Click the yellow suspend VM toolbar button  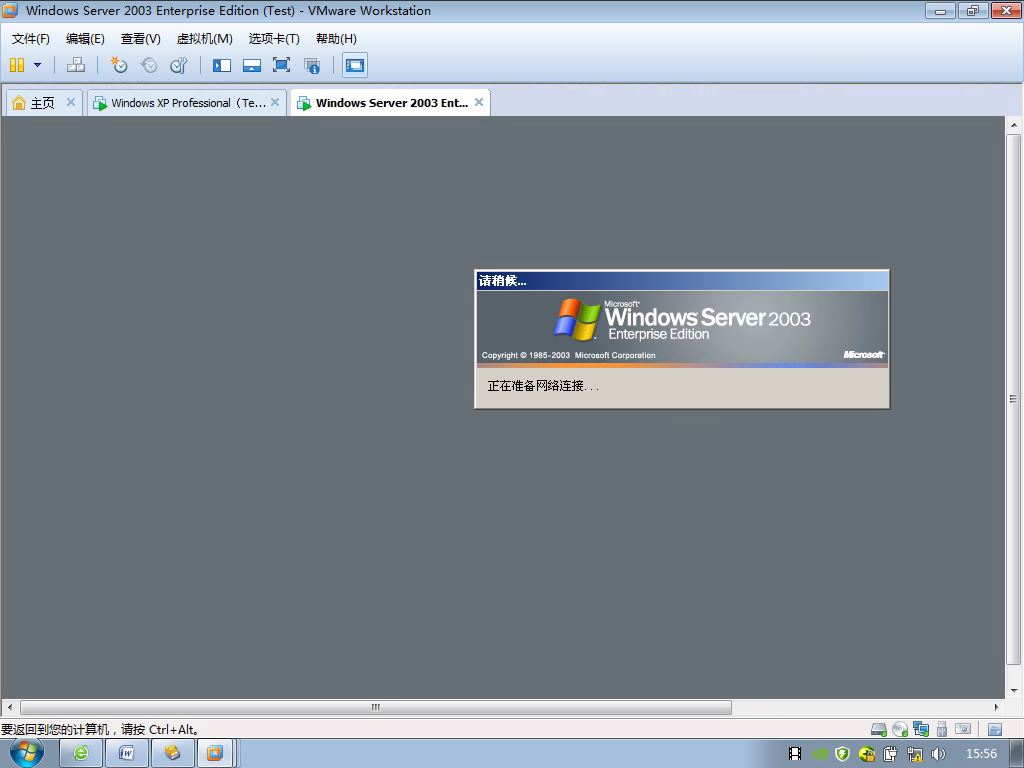tap(17, 65)
